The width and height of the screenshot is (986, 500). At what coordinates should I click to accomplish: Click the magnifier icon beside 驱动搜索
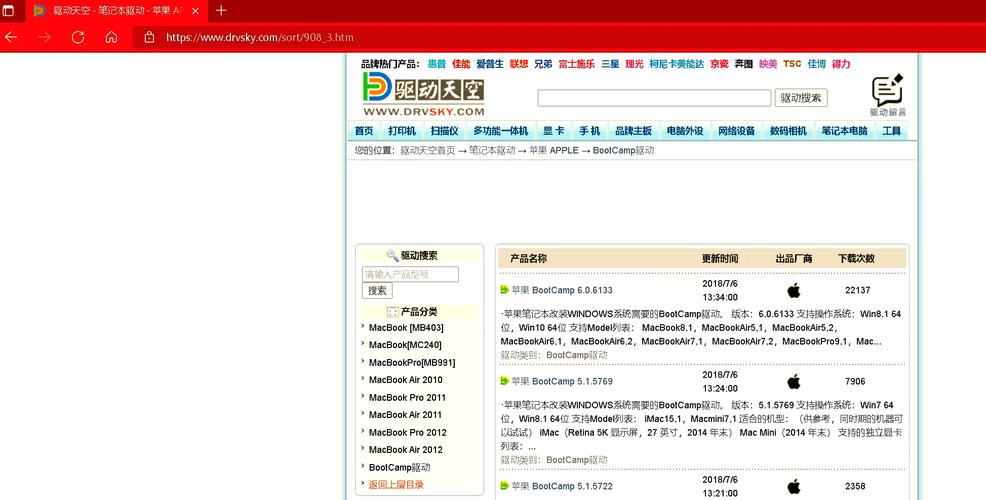pyautogui.click(x=392, y=255)
